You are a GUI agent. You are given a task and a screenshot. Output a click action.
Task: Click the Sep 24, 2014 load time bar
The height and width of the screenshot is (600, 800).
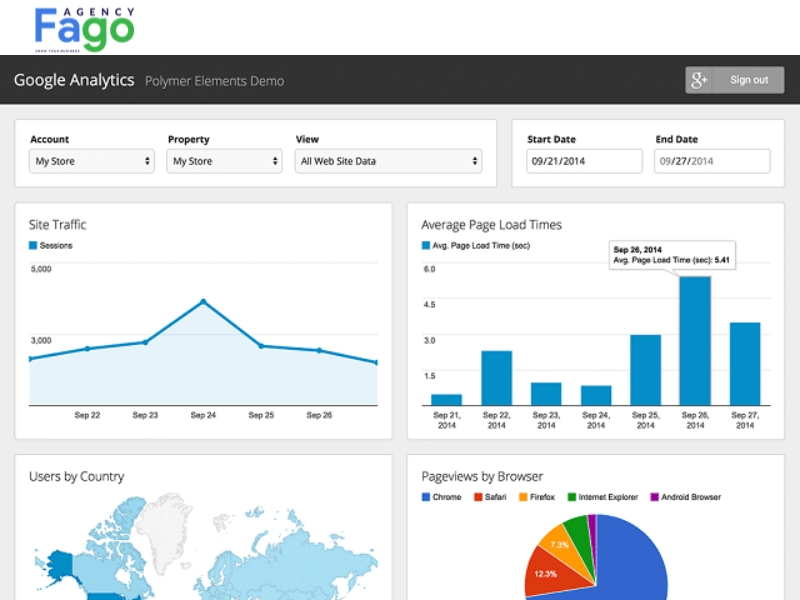596,395
